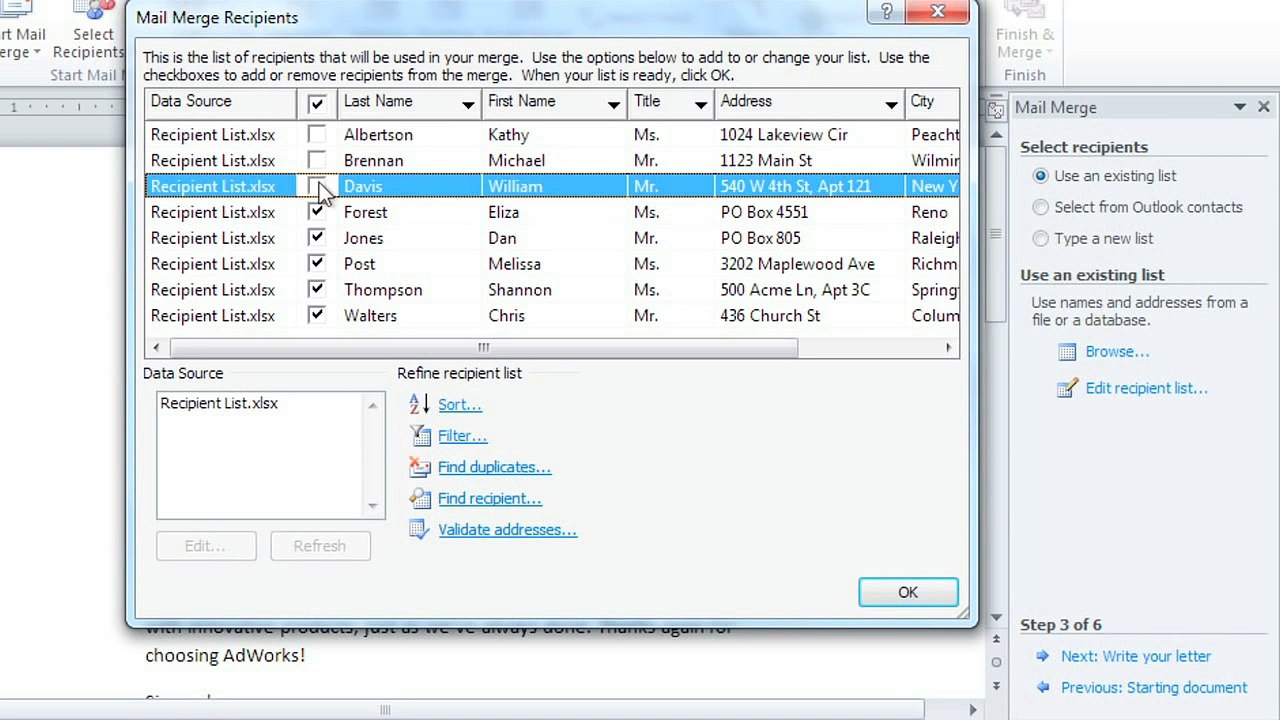Click the recipient table horizontal scrollbar thumb
Screen dimensions: 1280x720
click(483, 347)
